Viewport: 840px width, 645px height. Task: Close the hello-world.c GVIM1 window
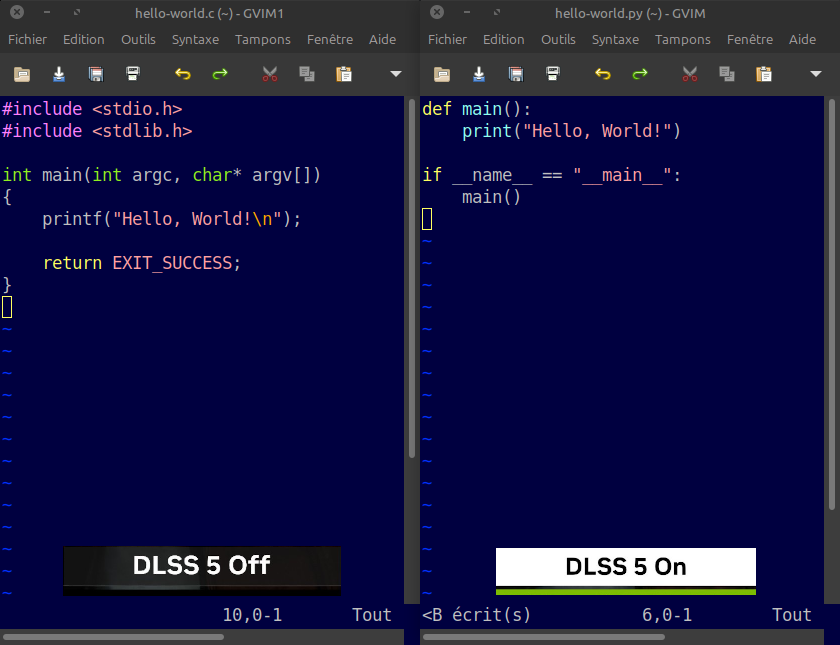(x=17, y=12)
